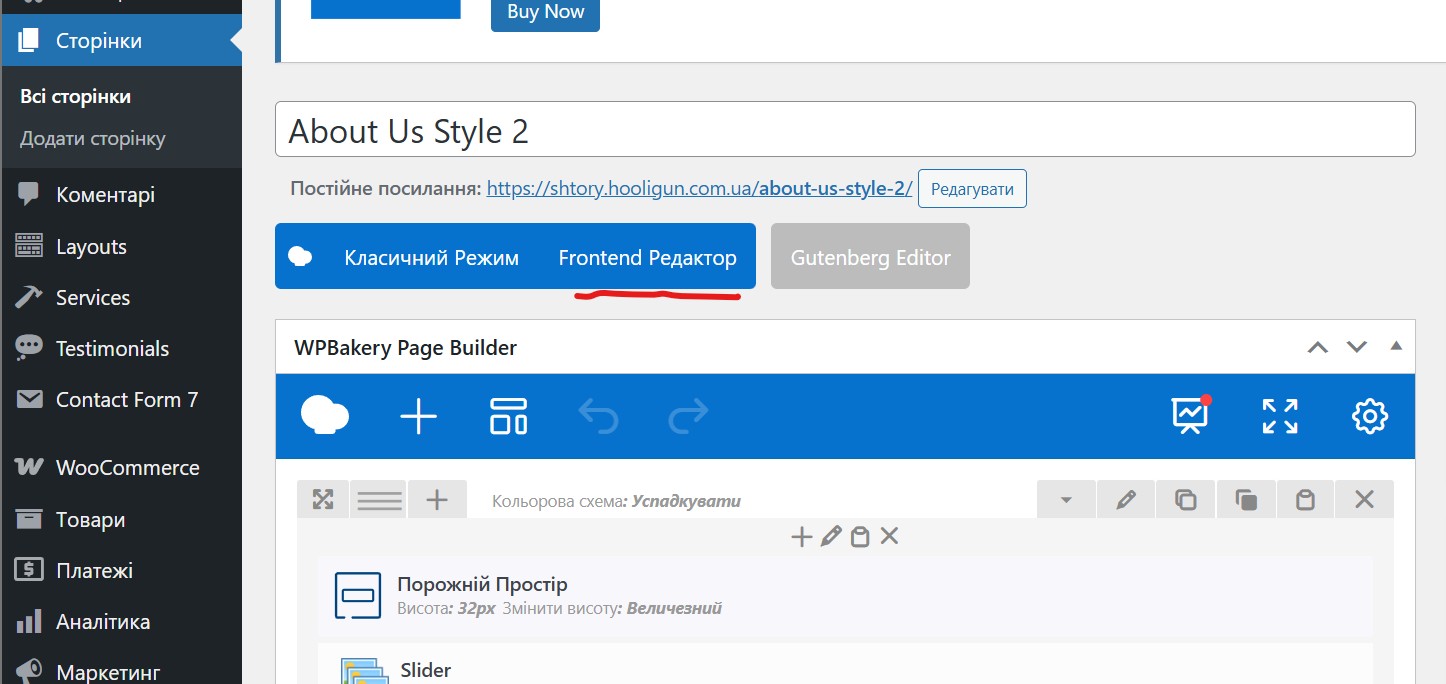
Task: Open the Порожній Простір element icon
Action: click(358, 596)
